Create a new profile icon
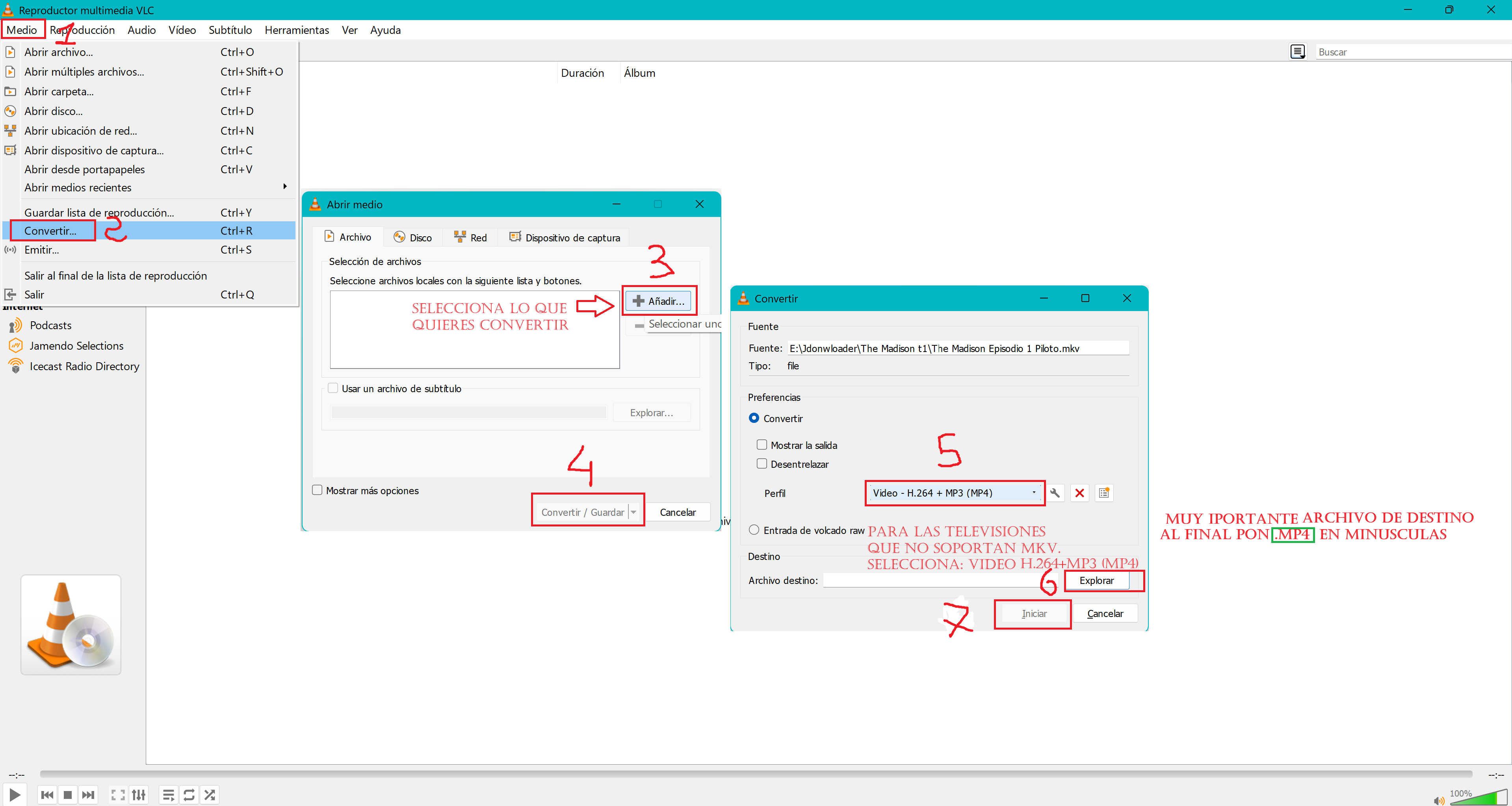The width and height of the screenshot is (1512, 806). [x=1103, y=493]
